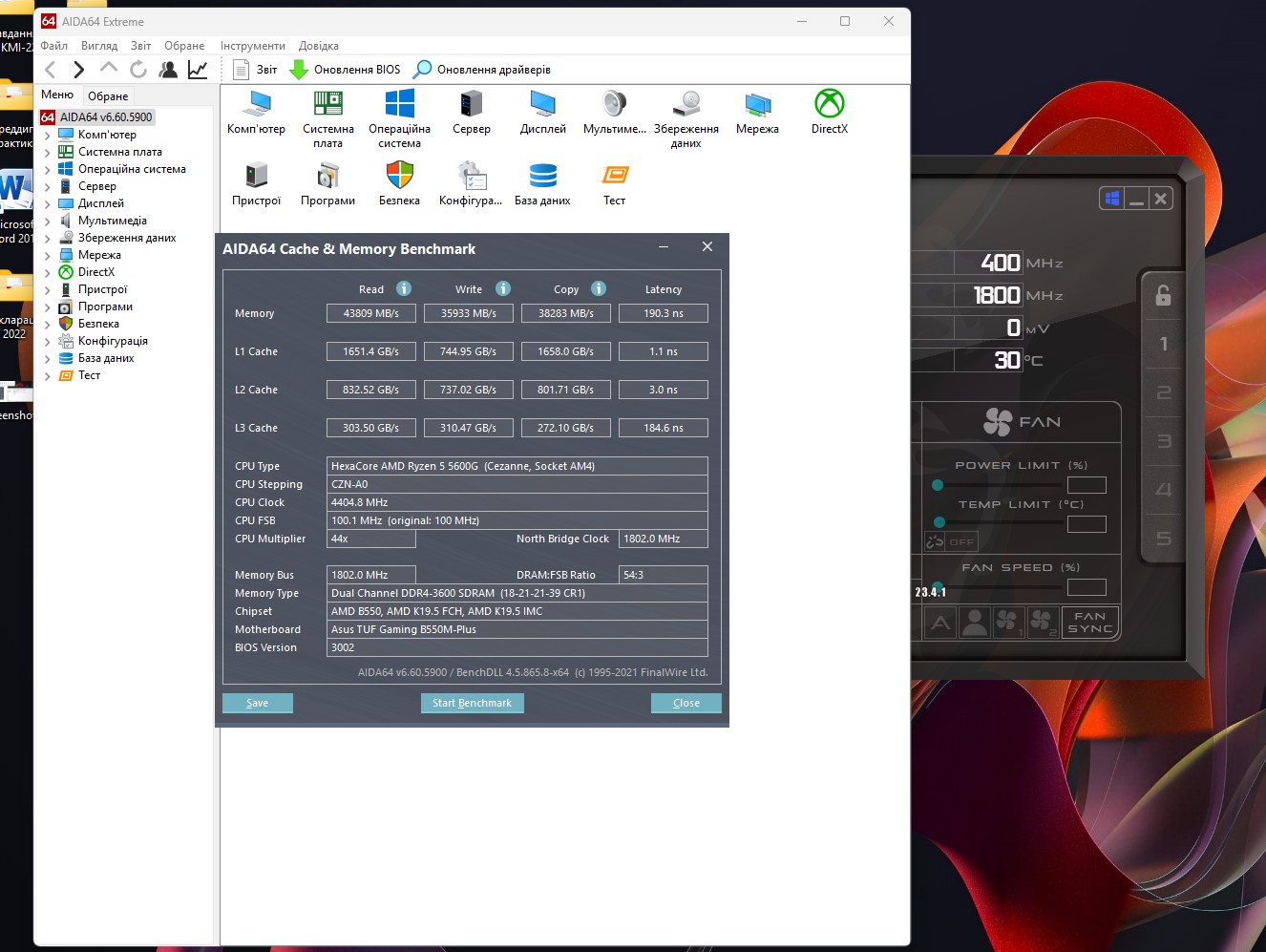
Task: Open the Програми software icon in main pane
Action: (x=327, y=175)
